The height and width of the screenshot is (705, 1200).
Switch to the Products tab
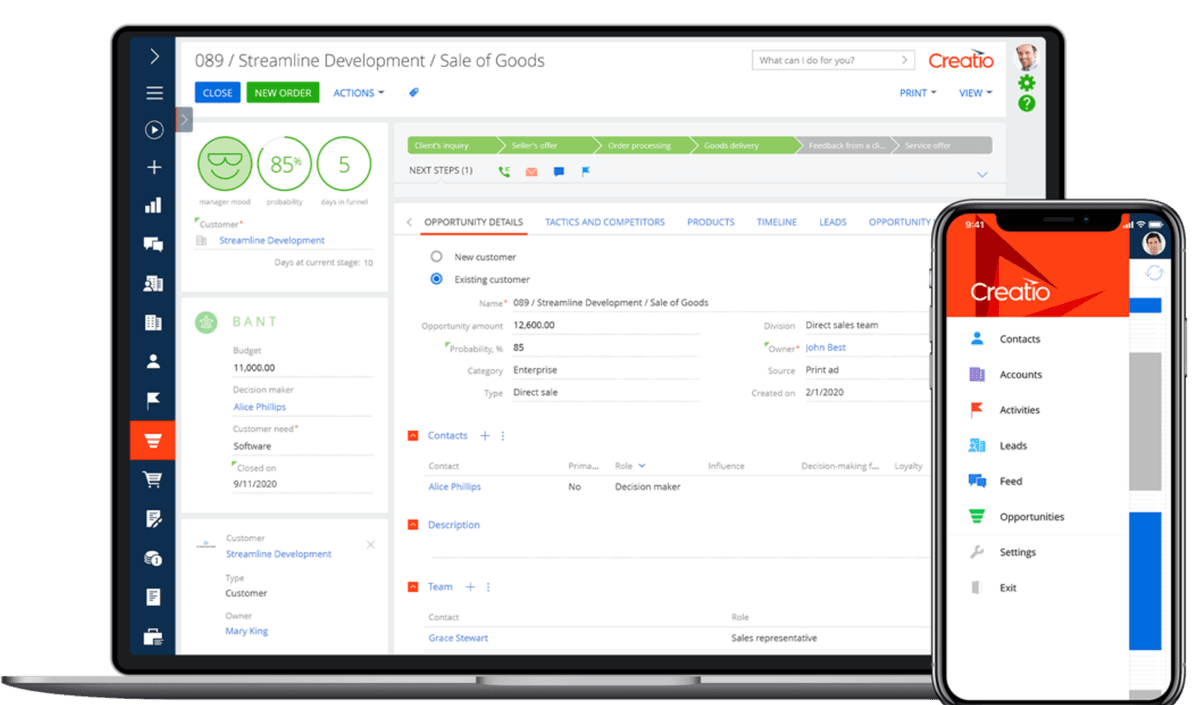711,222
